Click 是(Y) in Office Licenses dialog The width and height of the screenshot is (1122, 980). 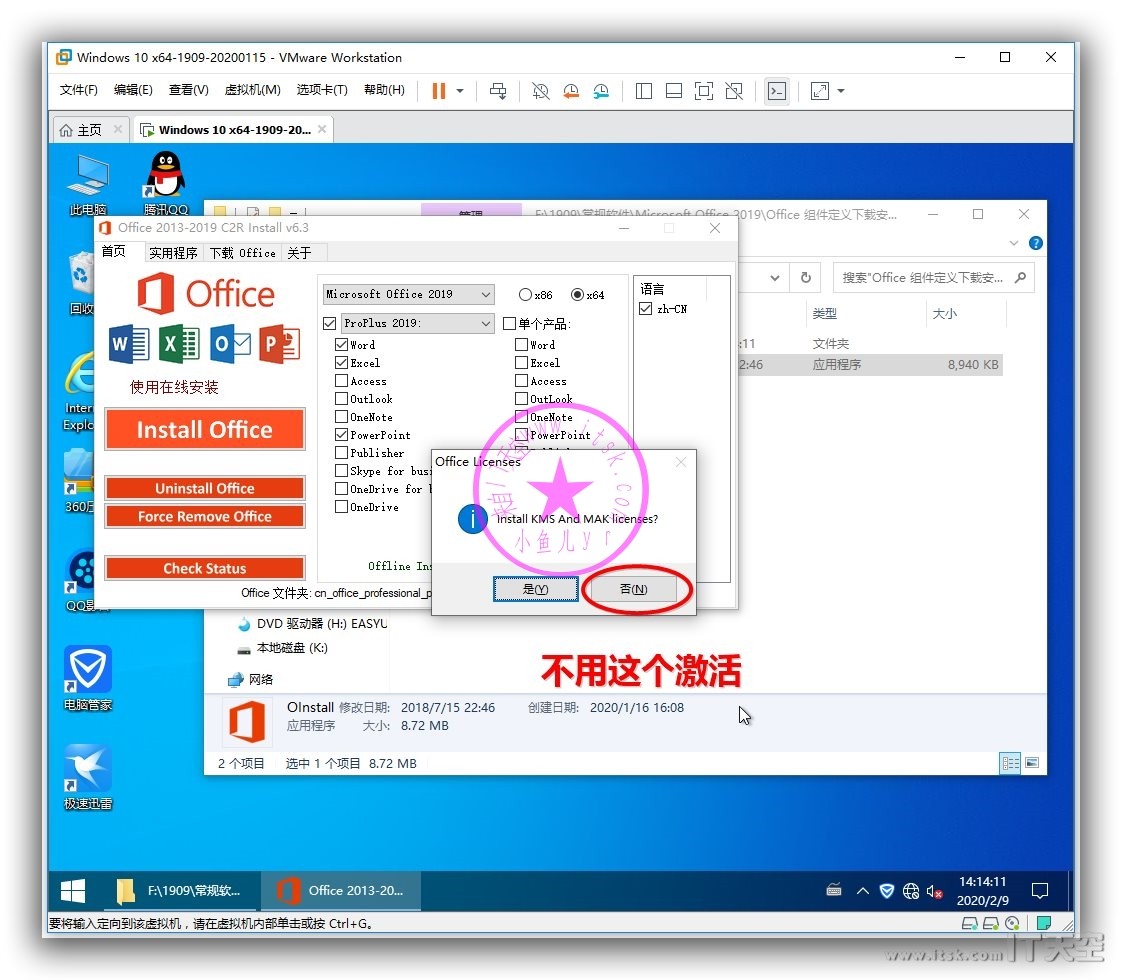pos(535,589)
